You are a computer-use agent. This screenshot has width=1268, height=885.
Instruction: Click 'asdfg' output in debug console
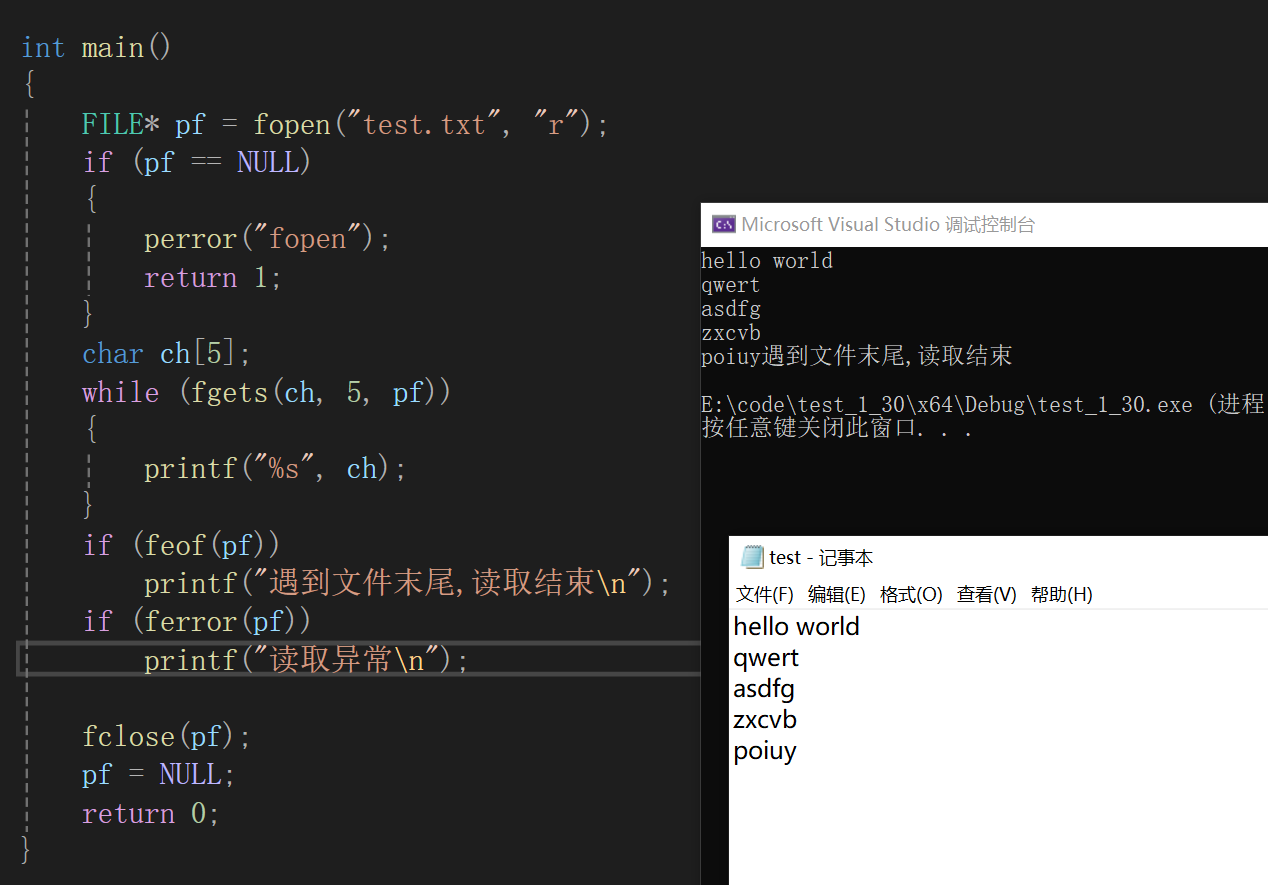pyautogui.click(x=731, y=309)
